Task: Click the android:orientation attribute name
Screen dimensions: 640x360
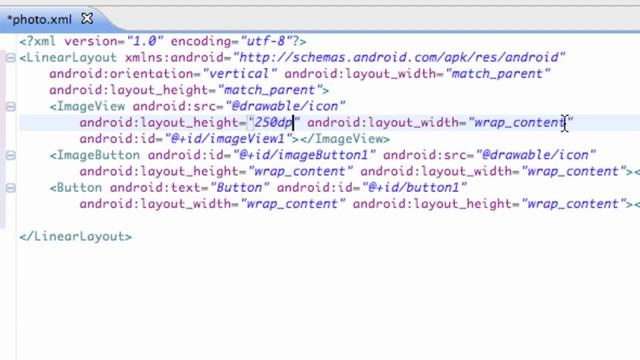Action: click(x=122, y=74)
